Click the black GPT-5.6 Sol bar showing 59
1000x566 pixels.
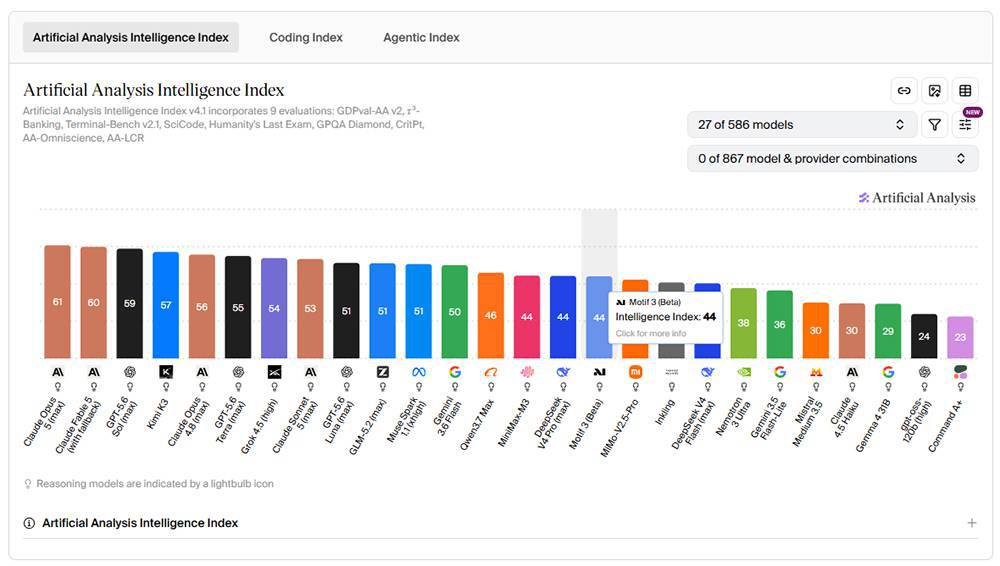pos(129,304)
